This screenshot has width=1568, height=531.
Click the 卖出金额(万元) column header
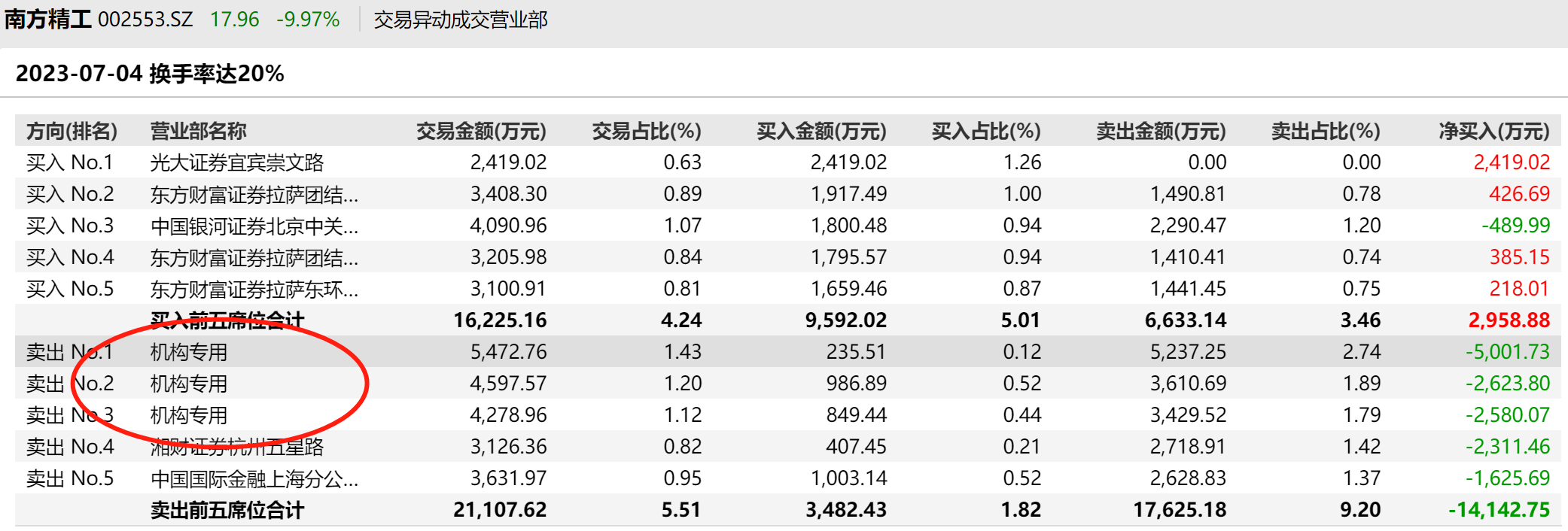tap(1160, 131)
